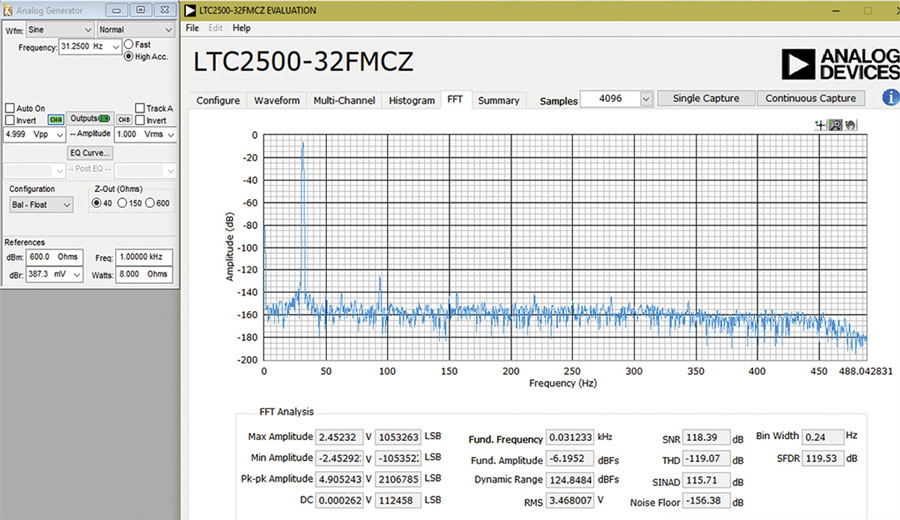Activate the graph zoom magnifier tool
This screenshot has height=520, width=900.
coord(836,125)
